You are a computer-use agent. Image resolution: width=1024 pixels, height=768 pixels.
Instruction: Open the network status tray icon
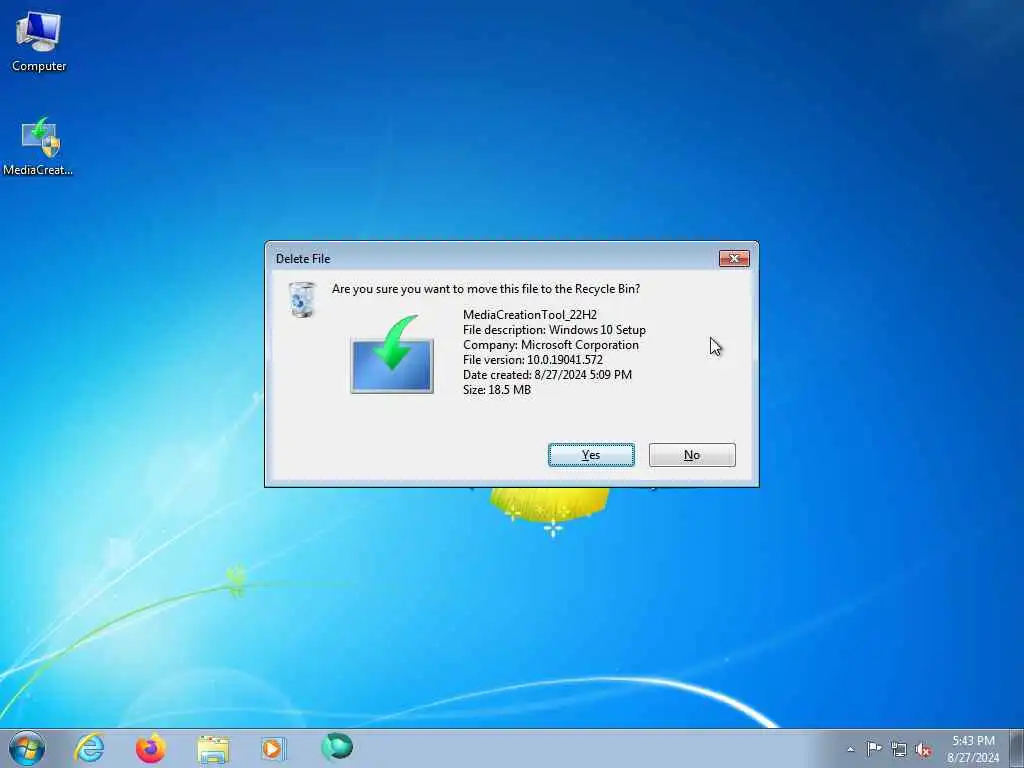(x=899, y=750)
